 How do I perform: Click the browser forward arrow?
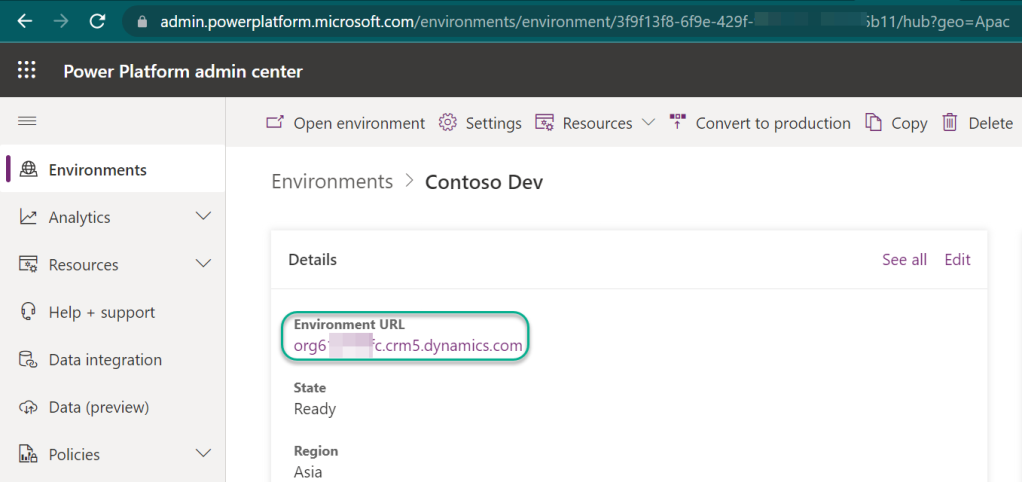click(61, 21)
